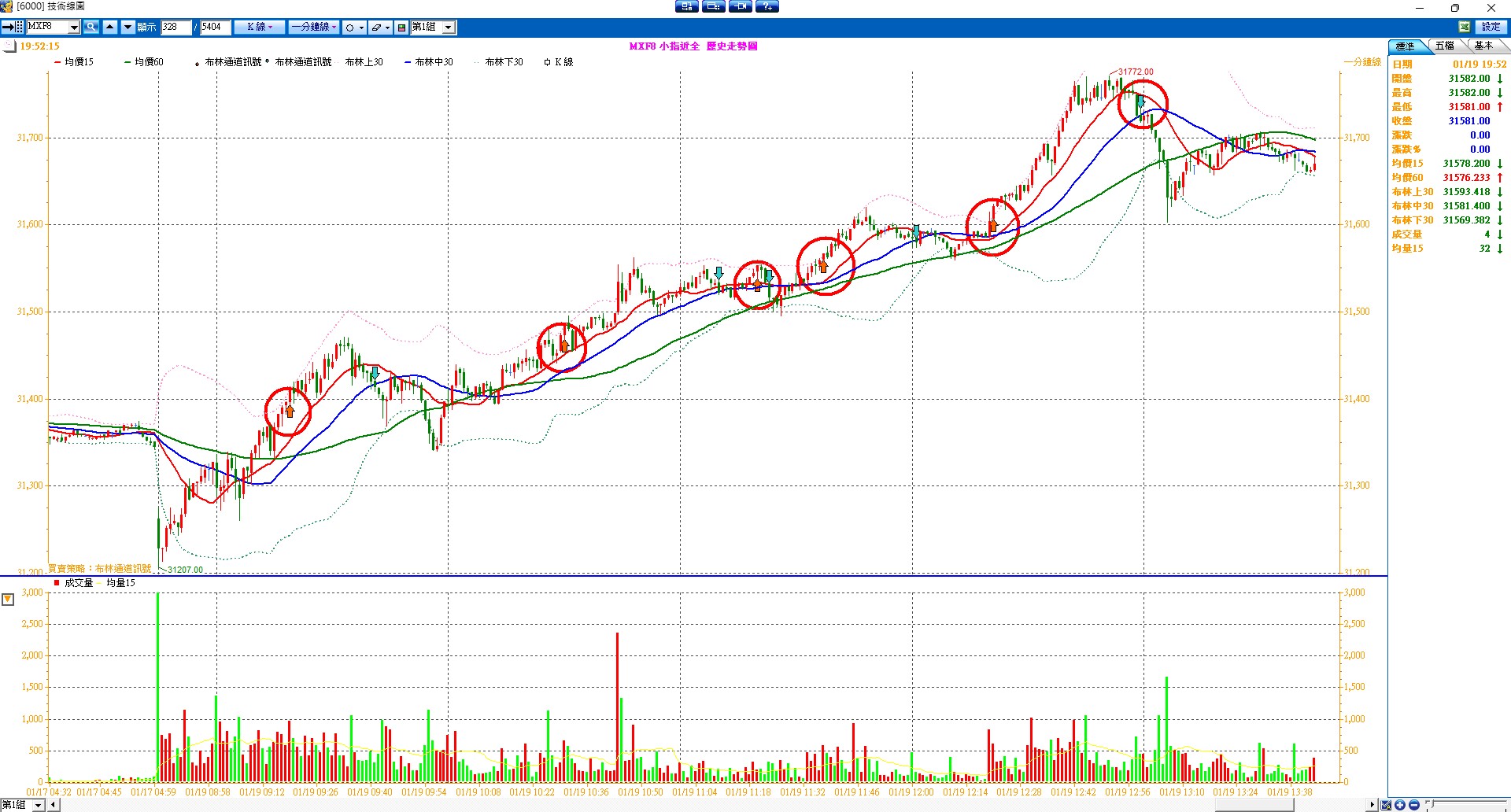Switch to the 基本 tab
The width and height of the screenshot is (1511, 812).
pyautogui.click(x=1483, y=46)
